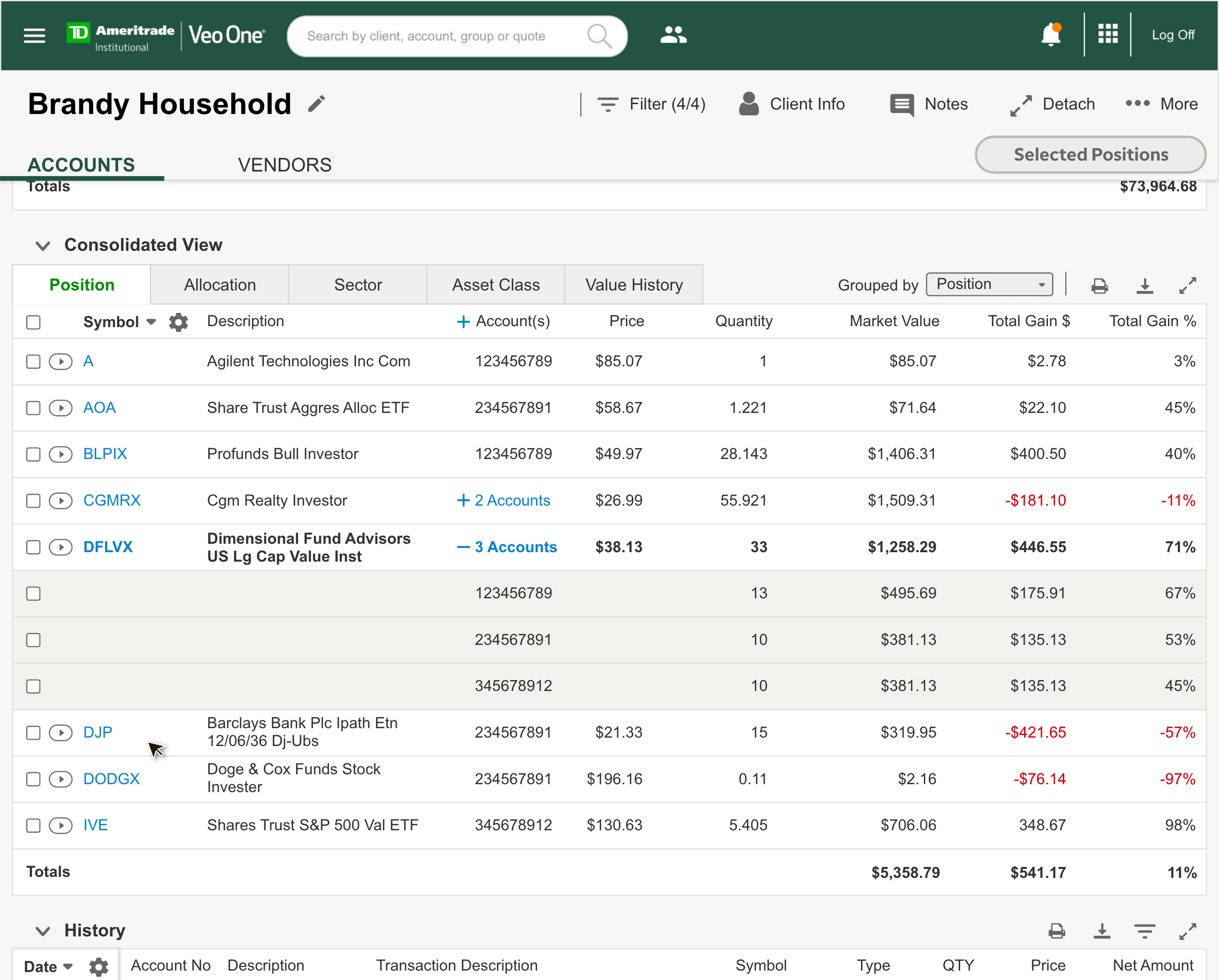This screenshot has width=1219, height=980.
Task: Print the Consolidated View table
Action: [x=1099, y=286]
